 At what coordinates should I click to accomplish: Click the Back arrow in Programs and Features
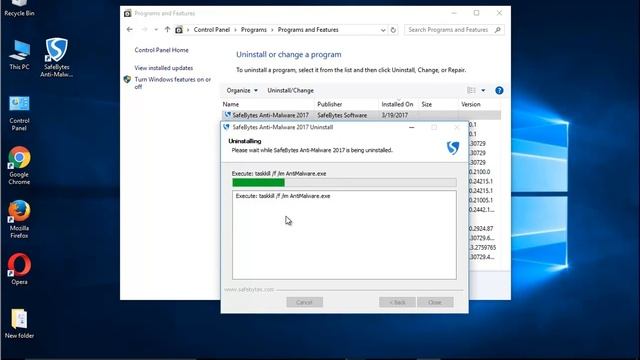point(130,29)
